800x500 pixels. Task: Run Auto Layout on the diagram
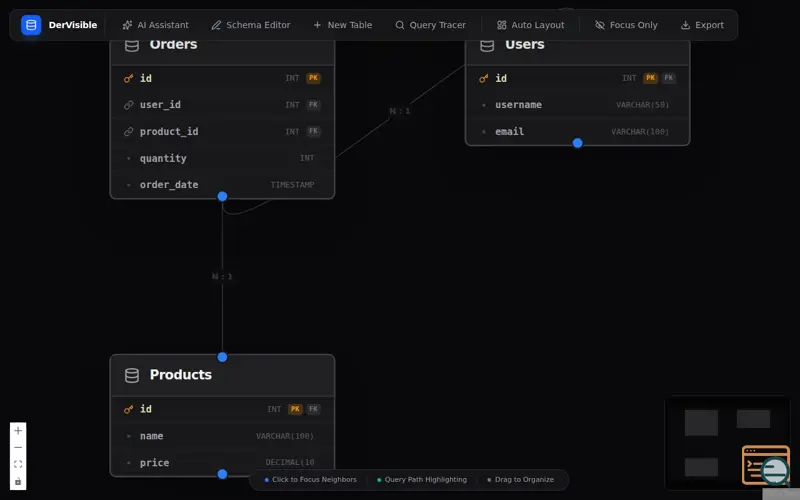coord(530,25)
